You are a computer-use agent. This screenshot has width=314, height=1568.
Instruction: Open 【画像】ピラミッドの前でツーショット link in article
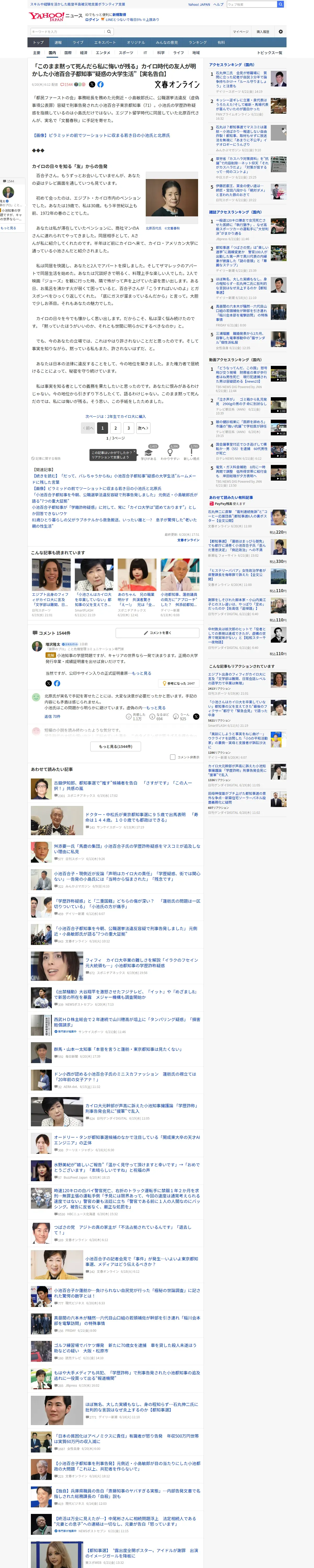point(101,135)
